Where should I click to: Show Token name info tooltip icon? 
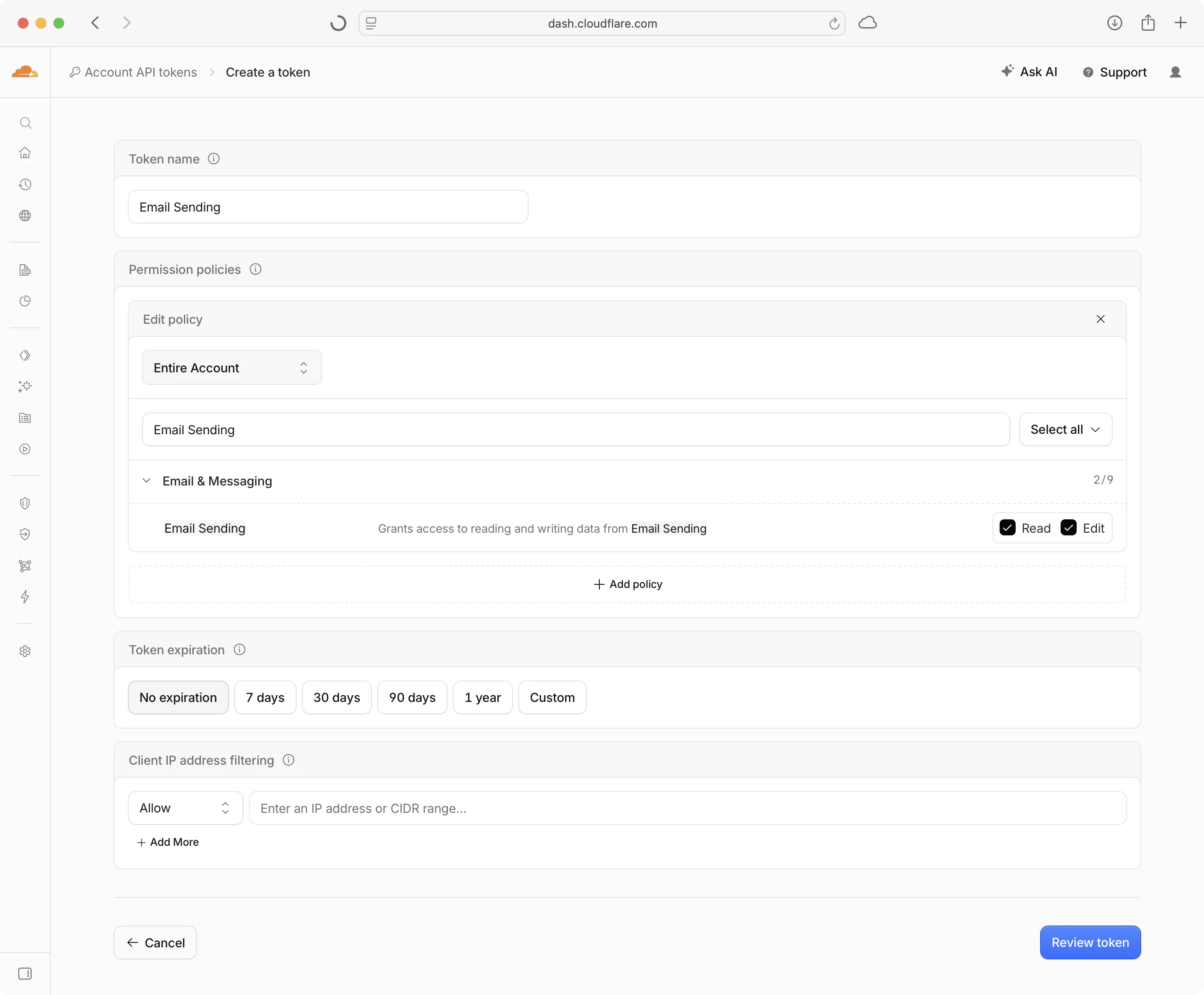tap(214, 159)
